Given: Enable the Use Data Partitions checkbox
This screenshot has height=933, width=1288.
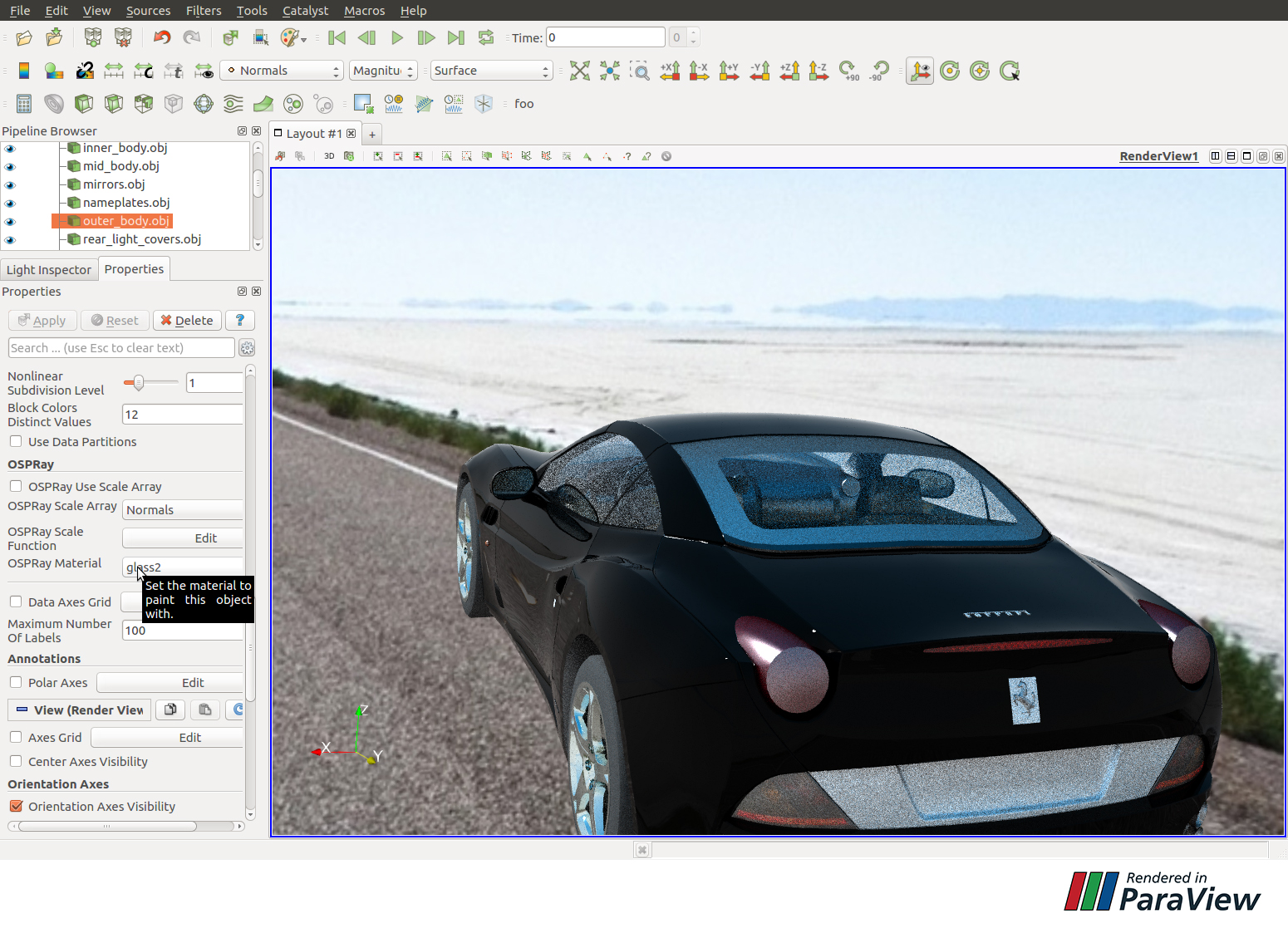Looking at the screenshot, I should click(x=16, y=442).
